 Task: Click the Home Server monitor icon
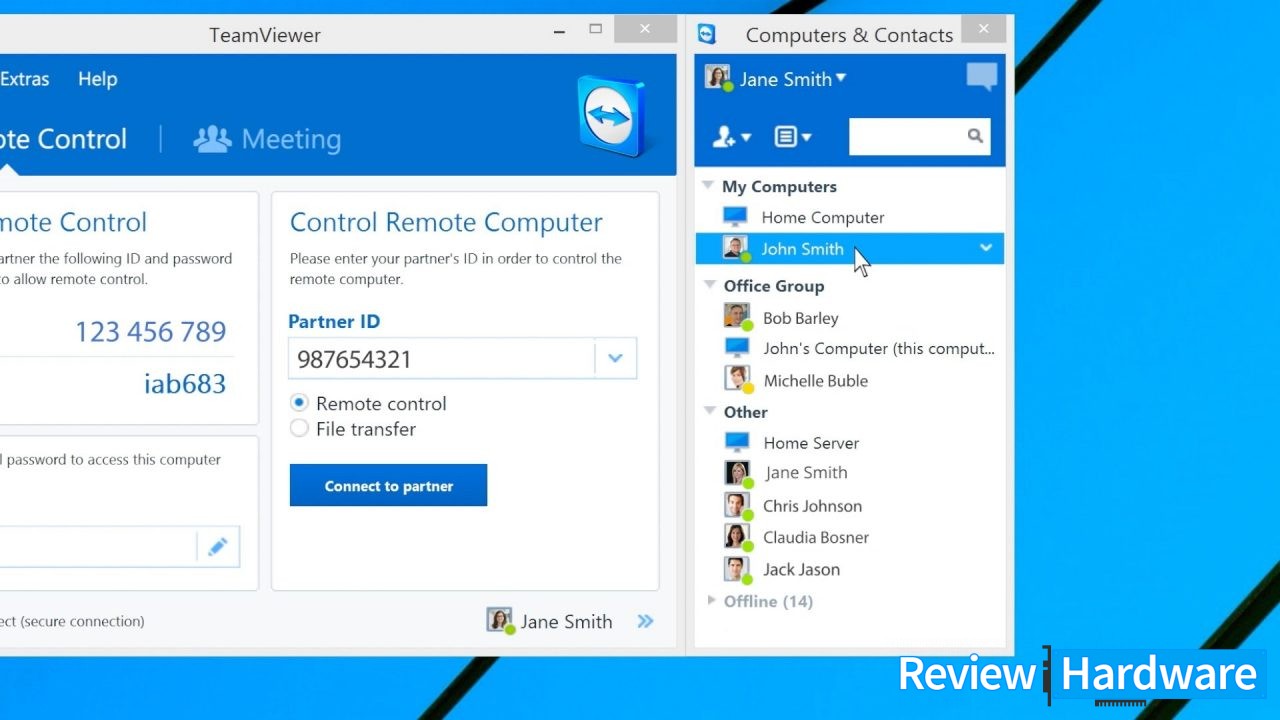tap(737, 442)
